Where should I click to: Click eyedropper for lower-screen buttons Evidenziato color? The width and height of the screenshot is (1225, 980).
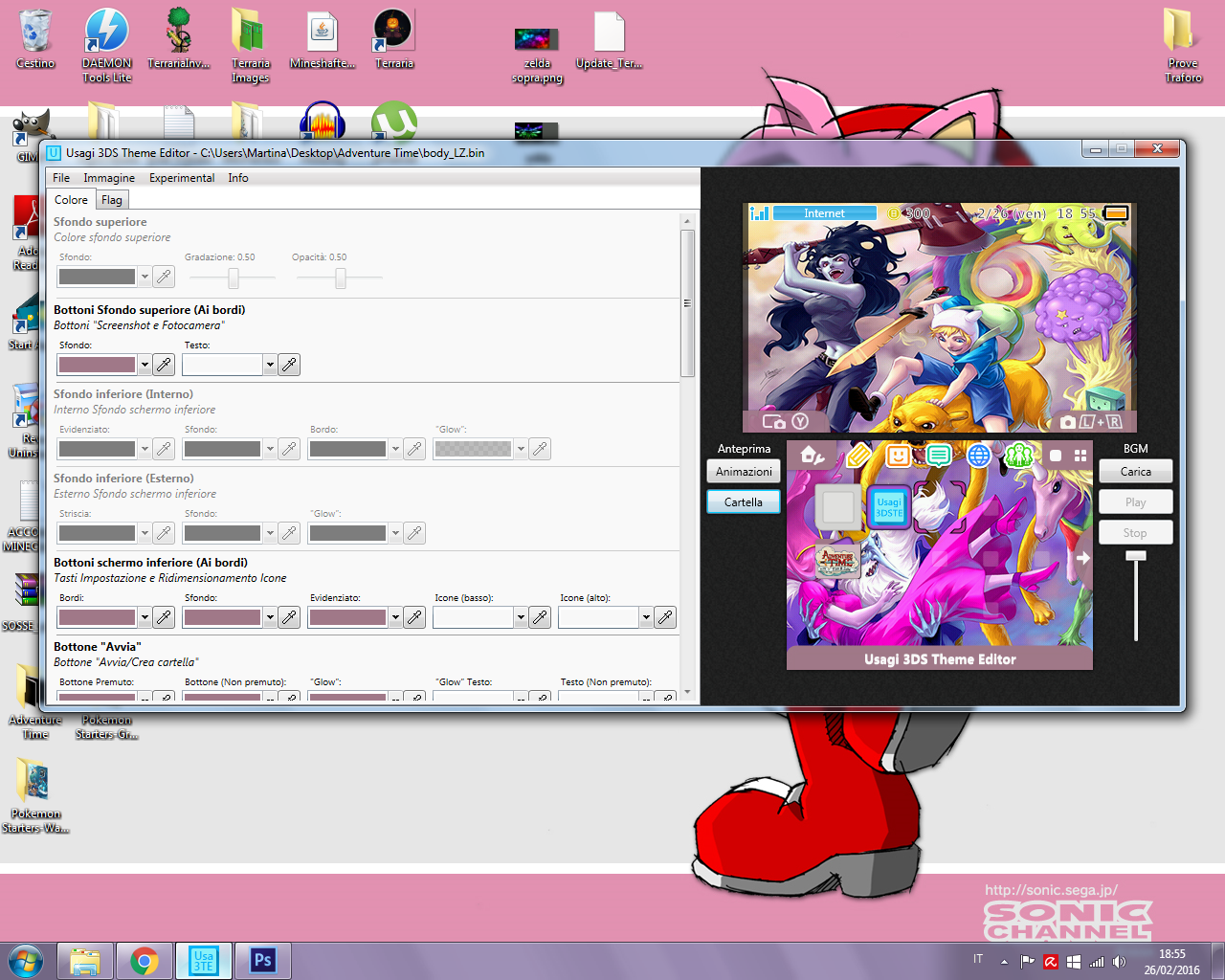coord(414,617)
